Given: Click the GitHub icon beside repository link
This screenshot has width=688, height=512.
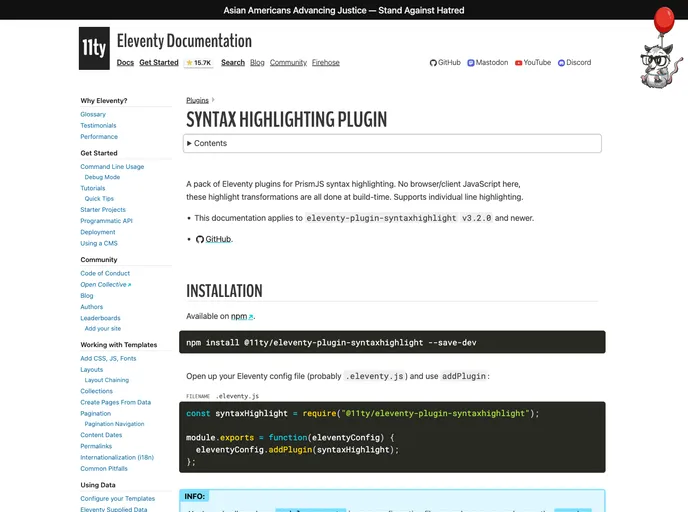Looking at the screenshot, I should pyautogui.click(x=200, y=239).
